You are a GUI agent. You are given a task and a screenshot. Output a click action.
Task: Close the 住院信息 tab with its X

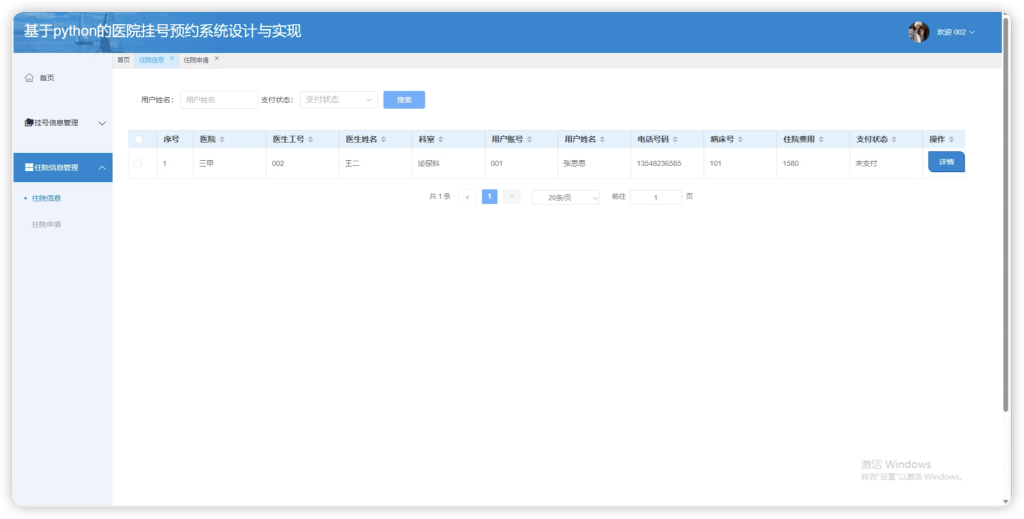tap(172, 59)
